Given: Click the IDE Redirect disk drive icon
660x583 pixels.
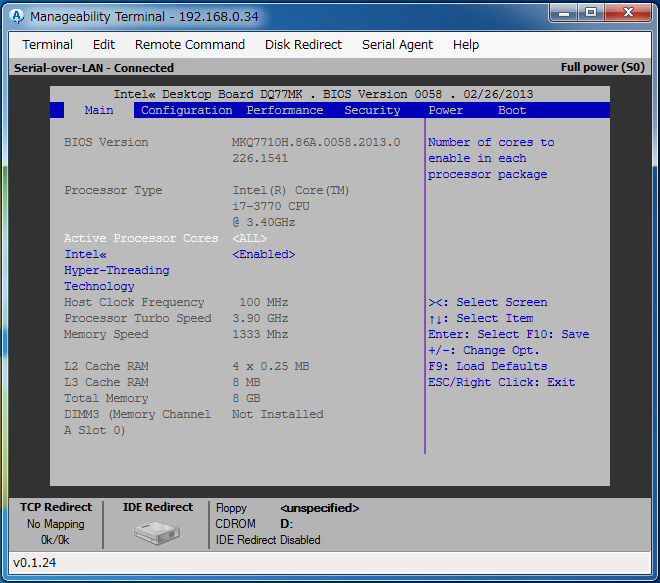Looking at the screenshot, I should pyautogui.click(x=157, y=532).
